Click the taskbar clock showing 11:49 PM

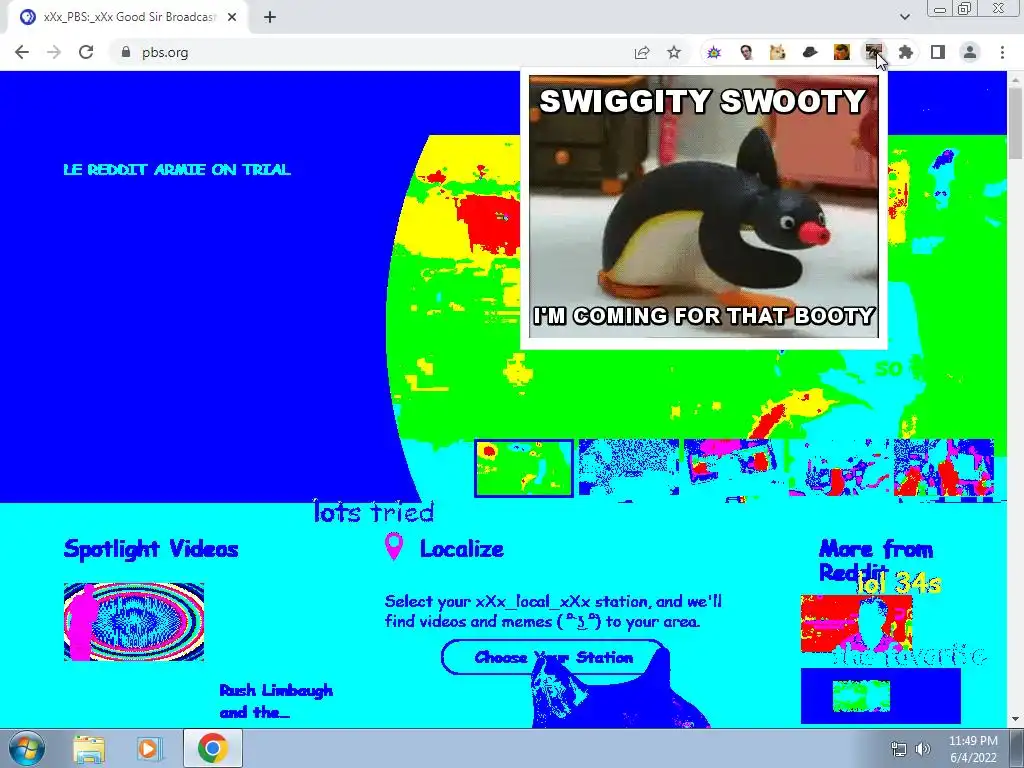pos(973,749)
